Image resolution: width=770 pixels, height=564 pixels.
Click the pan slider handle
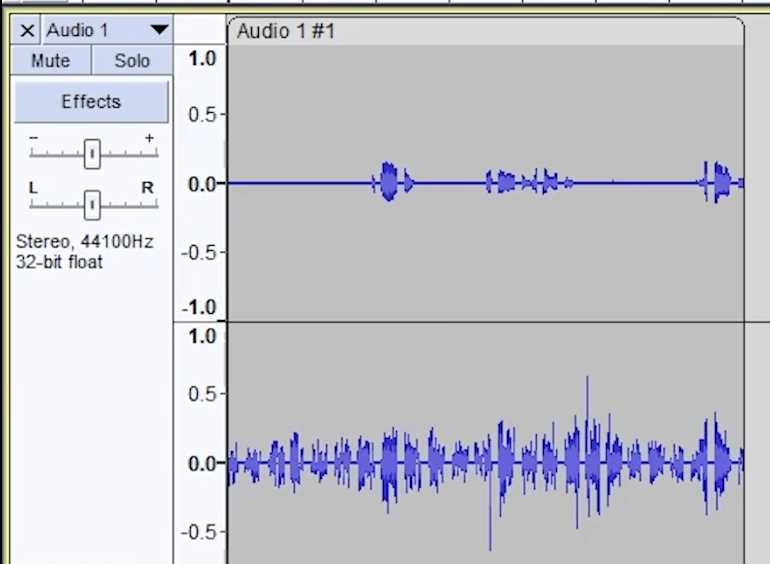[92, 204]
